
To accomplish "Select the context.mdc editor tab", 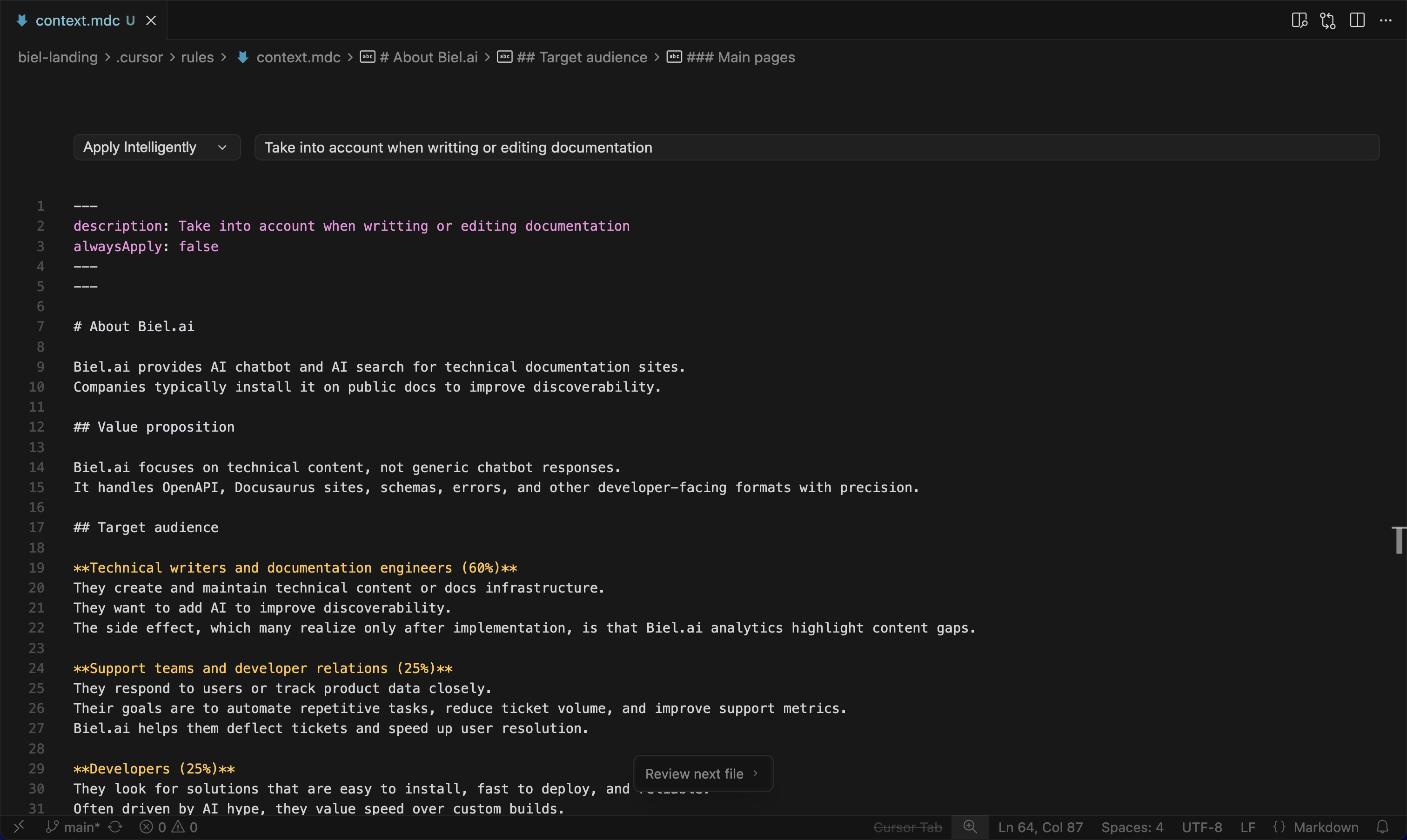I will click(78, 20).
